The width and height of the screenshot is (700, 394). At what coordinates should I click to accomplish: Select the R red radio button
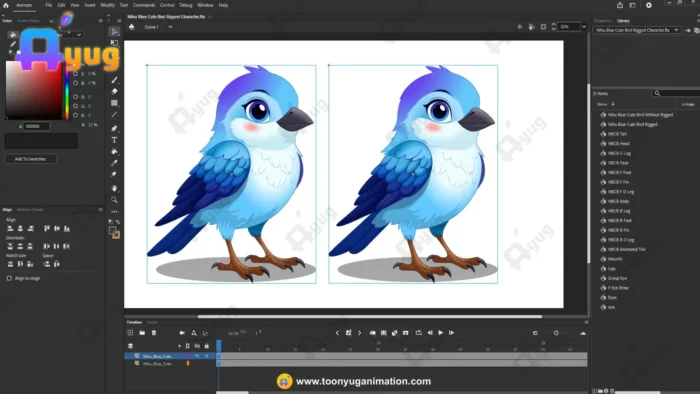(75, 97)
